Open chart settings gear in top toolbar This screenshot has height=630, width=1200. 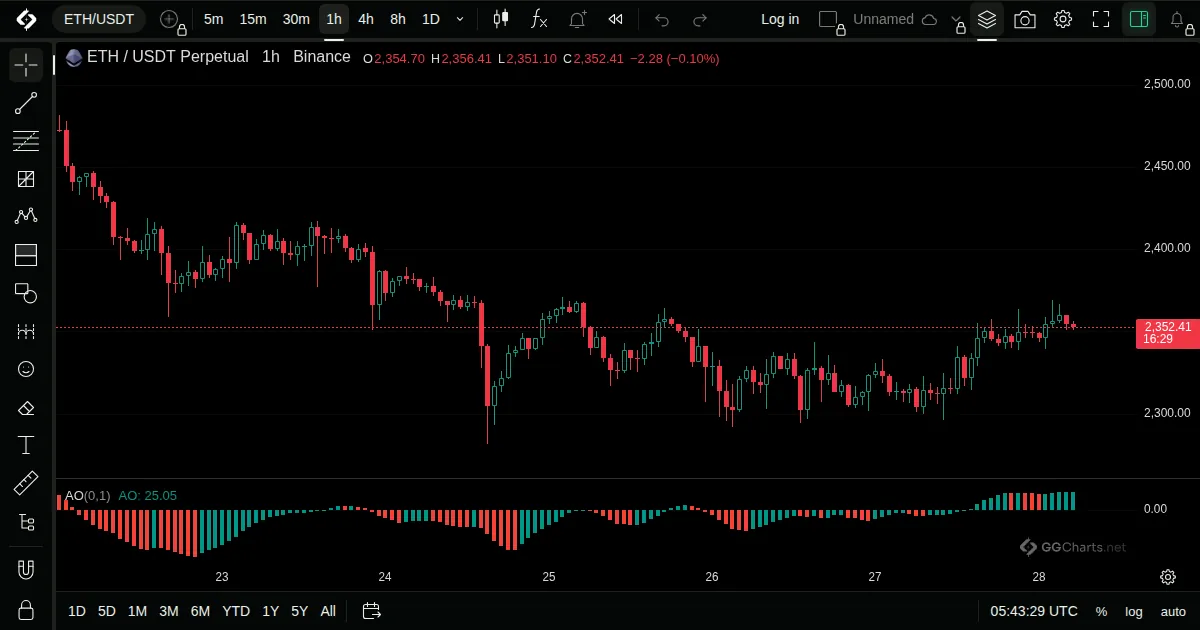coord(1063,19)
